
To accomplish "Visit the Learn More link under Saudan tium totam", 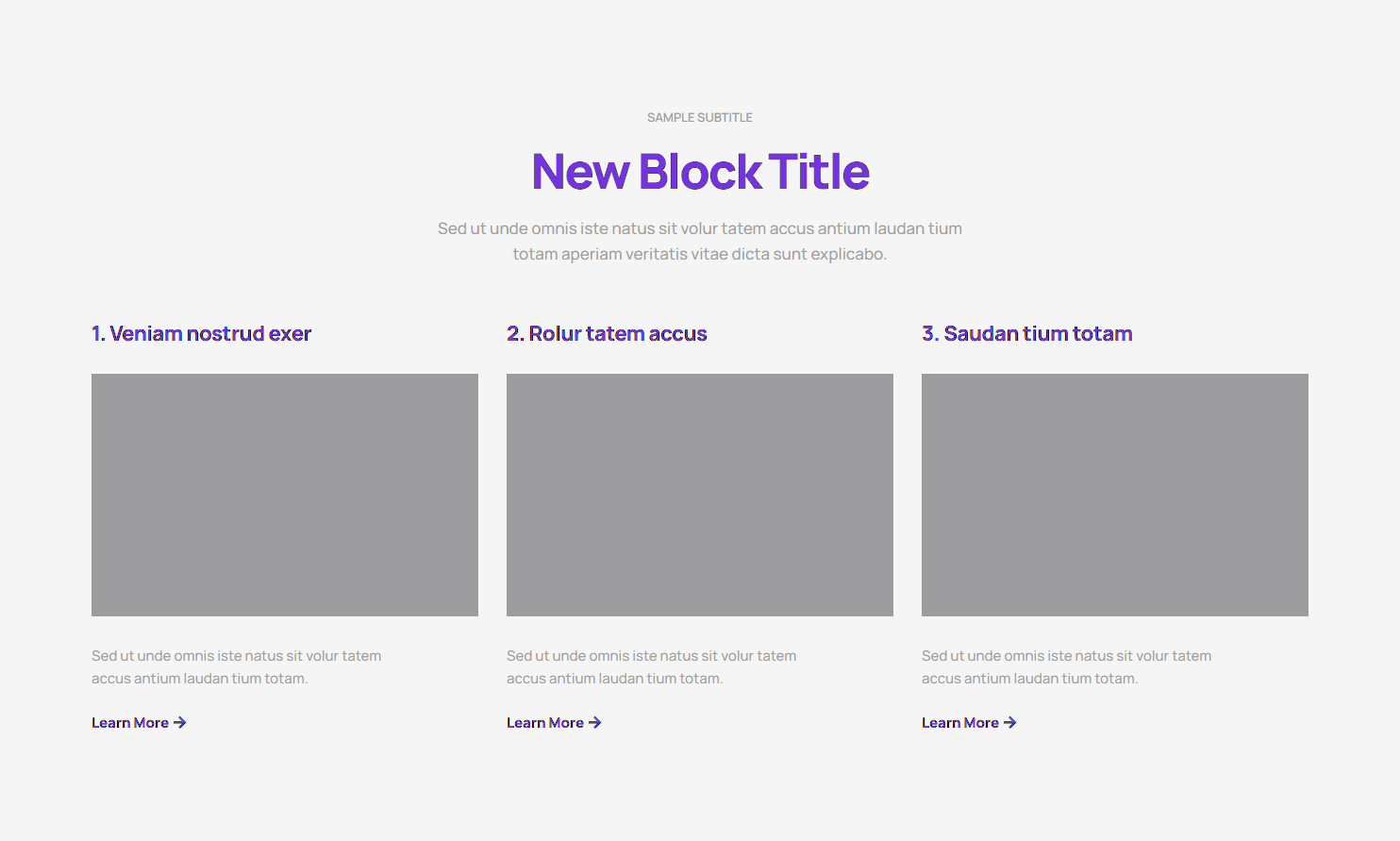I will click(x=960, y=723).
